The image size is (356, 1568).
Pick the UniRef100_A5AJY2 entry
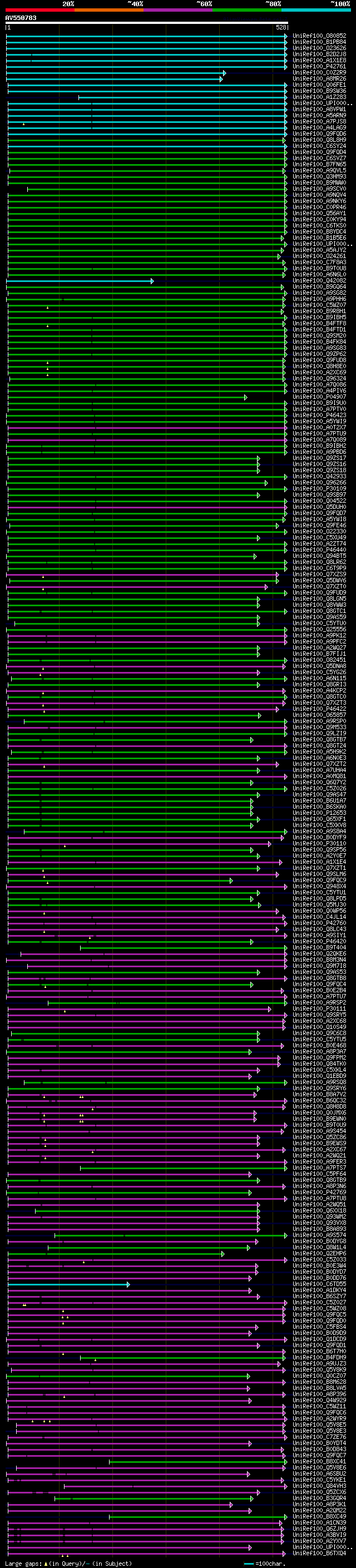(319, 250)
